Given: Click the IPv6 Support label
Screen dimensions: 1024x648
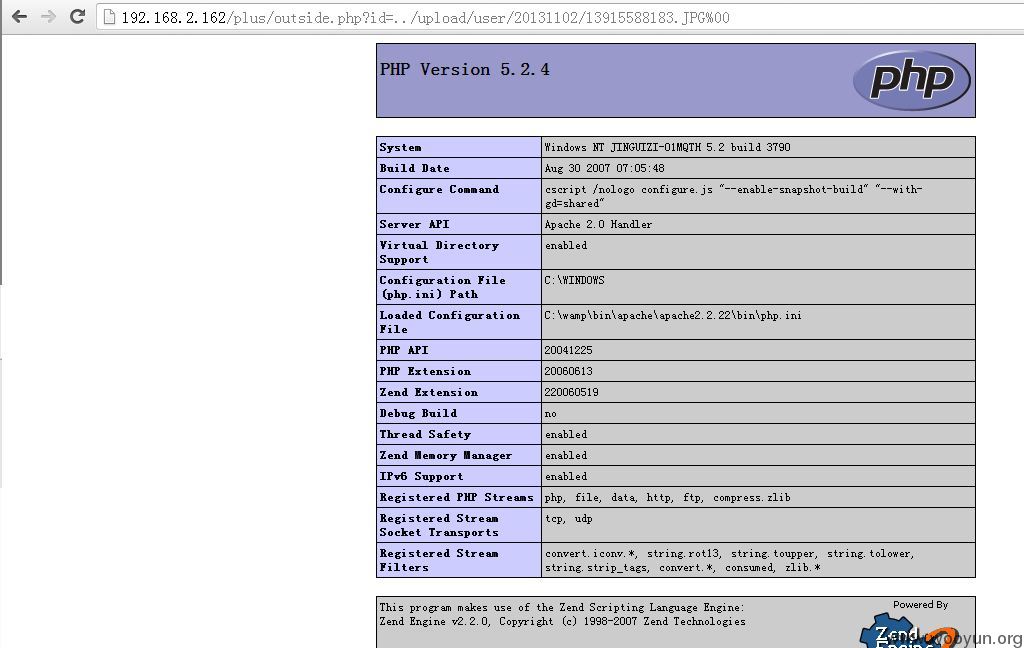Looking at the screenshot, I should 421,476.
